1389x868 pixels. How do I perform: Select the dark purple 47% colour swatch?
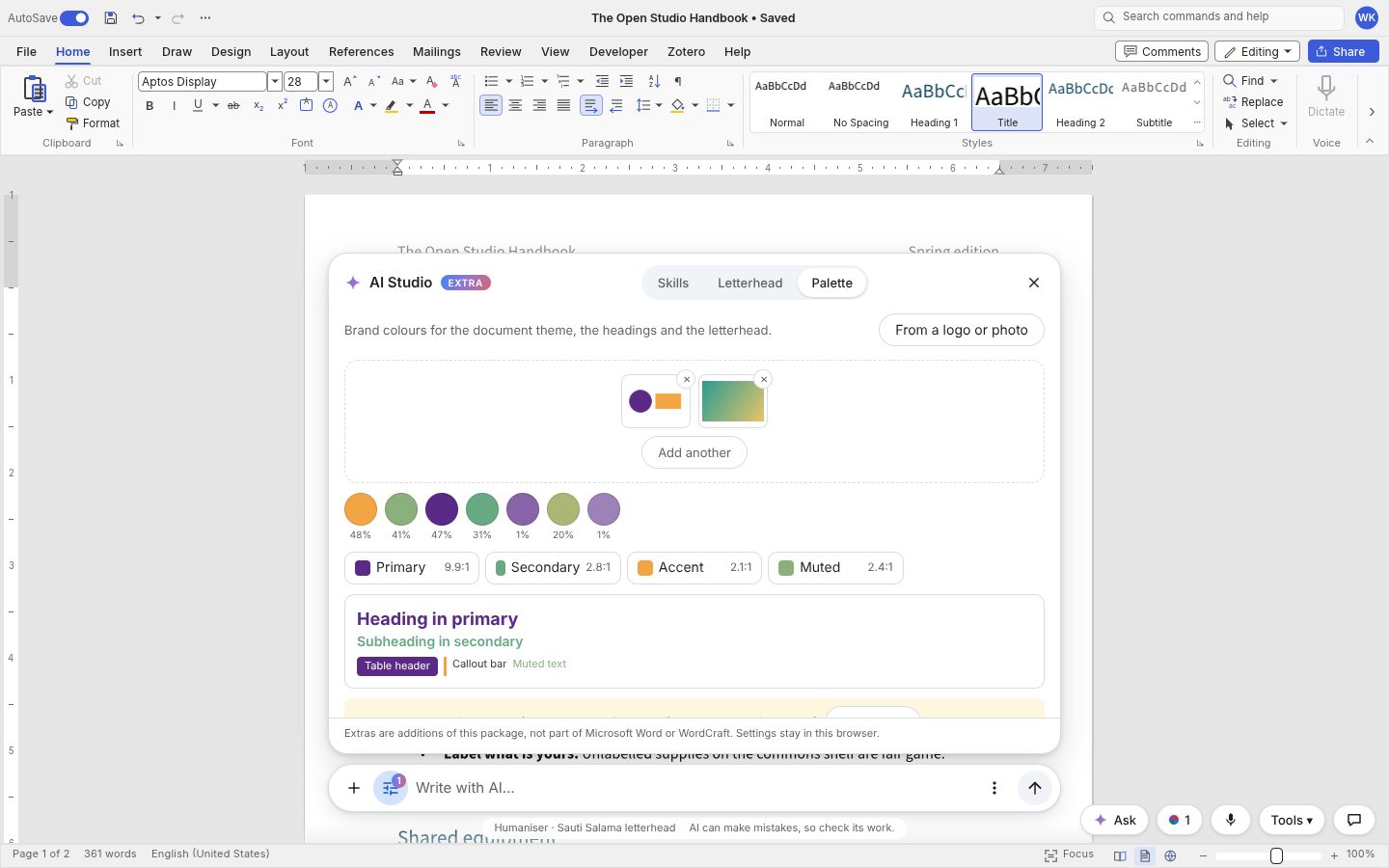(x=442, y=509)
